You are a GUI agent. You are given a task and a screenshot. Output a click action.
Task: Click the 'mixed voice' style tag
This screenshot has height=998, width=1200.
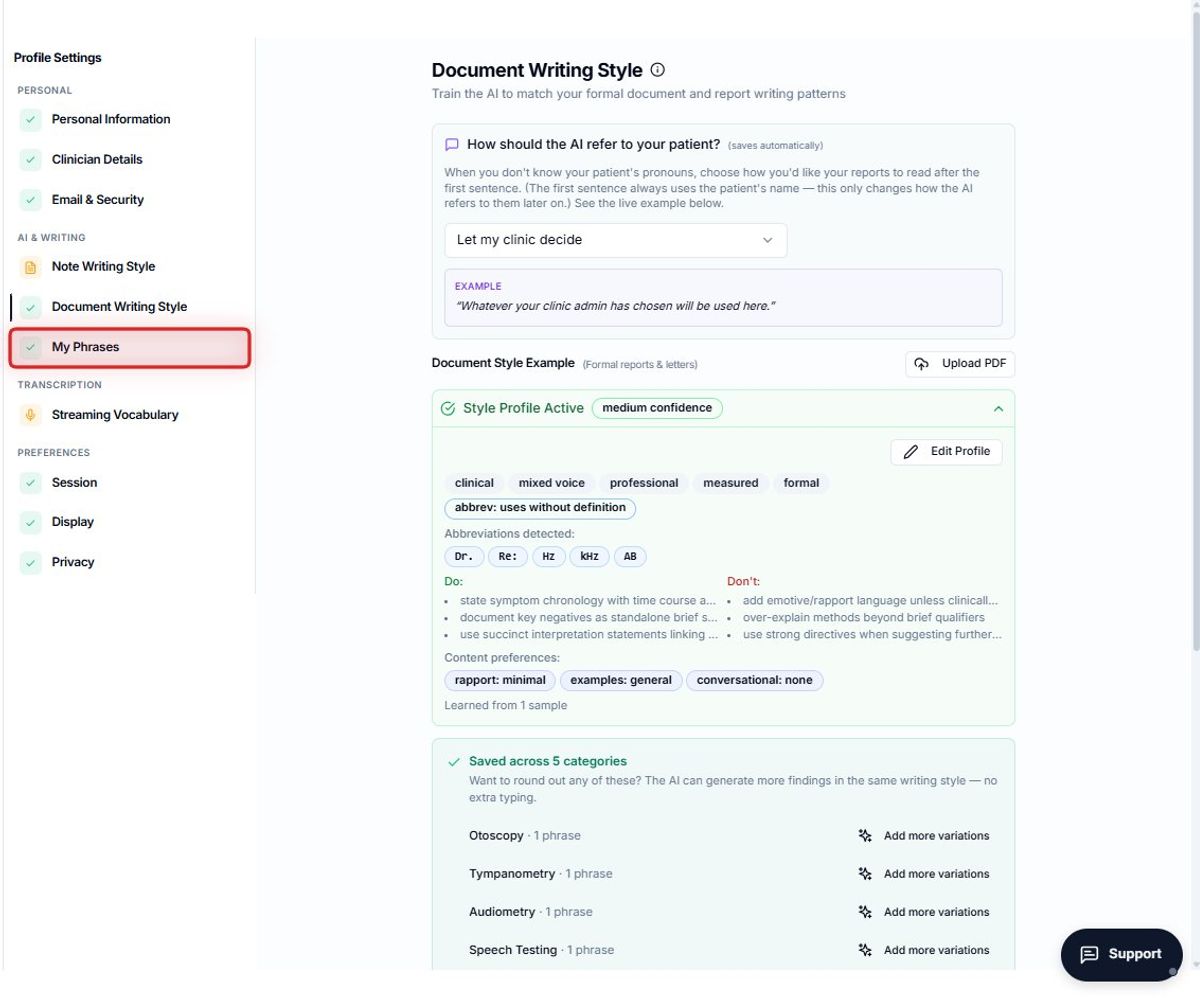click(551, 483)
